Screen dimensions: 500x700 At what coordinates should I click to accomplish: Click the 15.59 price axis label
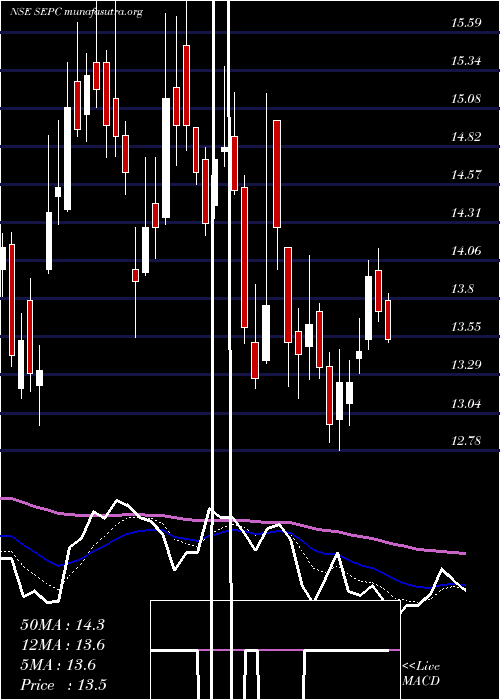point(466,22)
